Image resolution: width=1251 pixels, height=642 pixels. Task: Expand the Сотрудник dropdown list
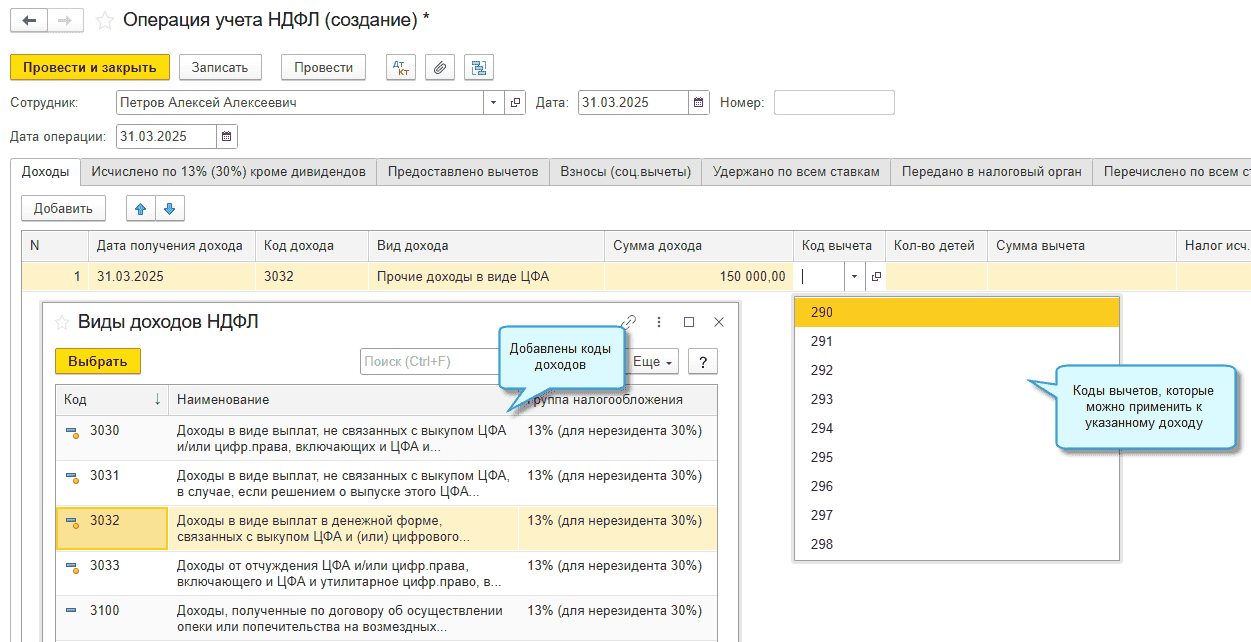pyautogui.click(x=494, y=102)
